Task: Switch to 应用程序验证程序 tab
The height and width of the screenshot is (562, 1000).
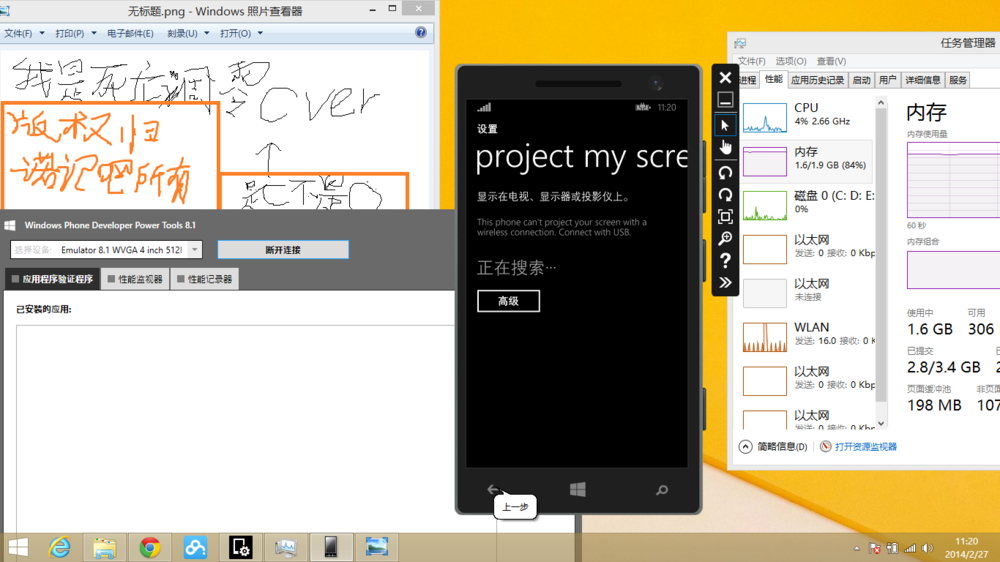Action: click(x=52, y=279)
